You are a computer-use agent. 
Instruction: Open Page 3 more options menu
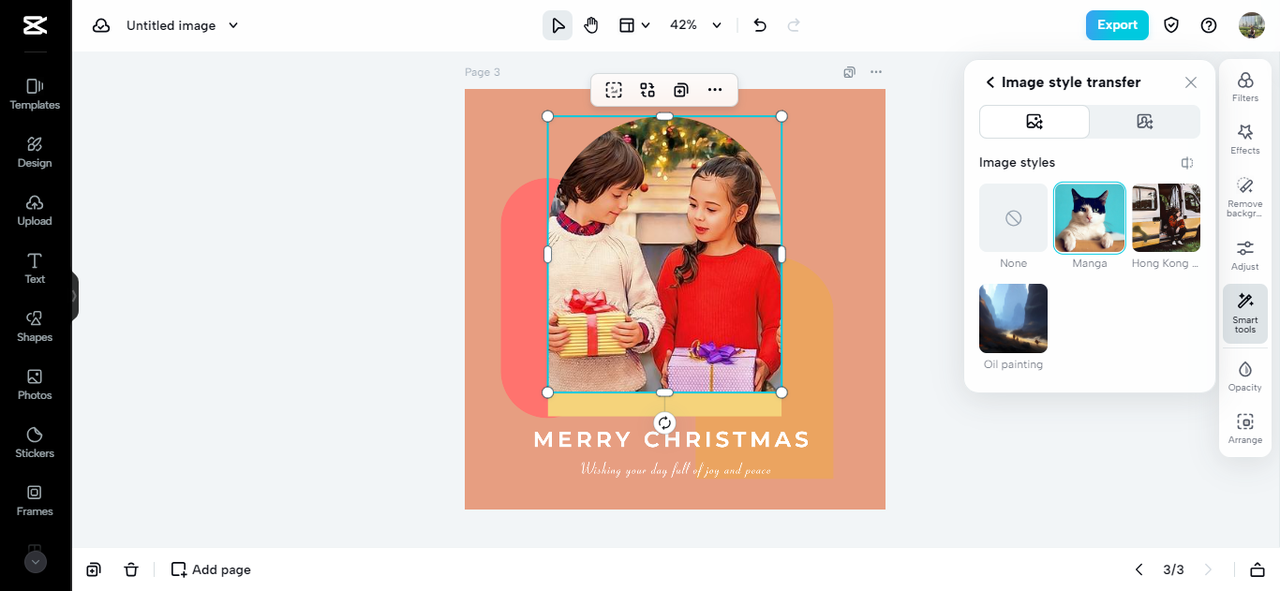click(876, 72)
